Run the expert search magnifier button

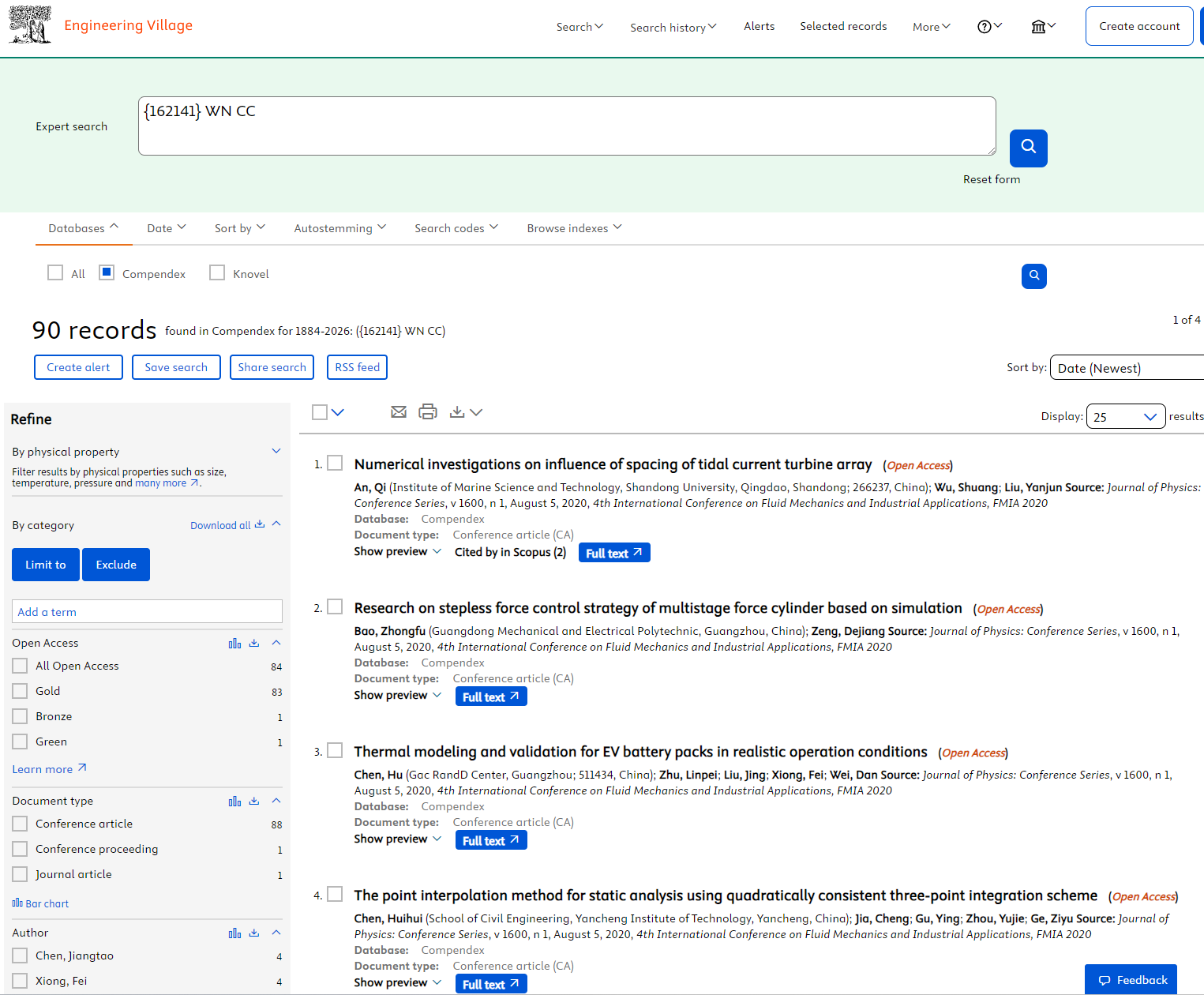(1028, 148)
